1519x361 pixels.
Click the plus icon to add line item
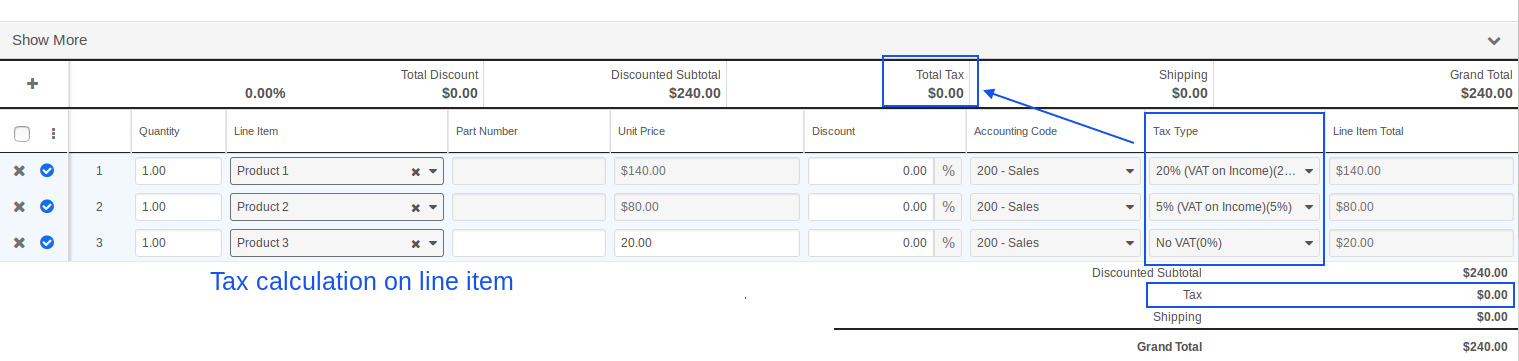[x=32, y=84]
